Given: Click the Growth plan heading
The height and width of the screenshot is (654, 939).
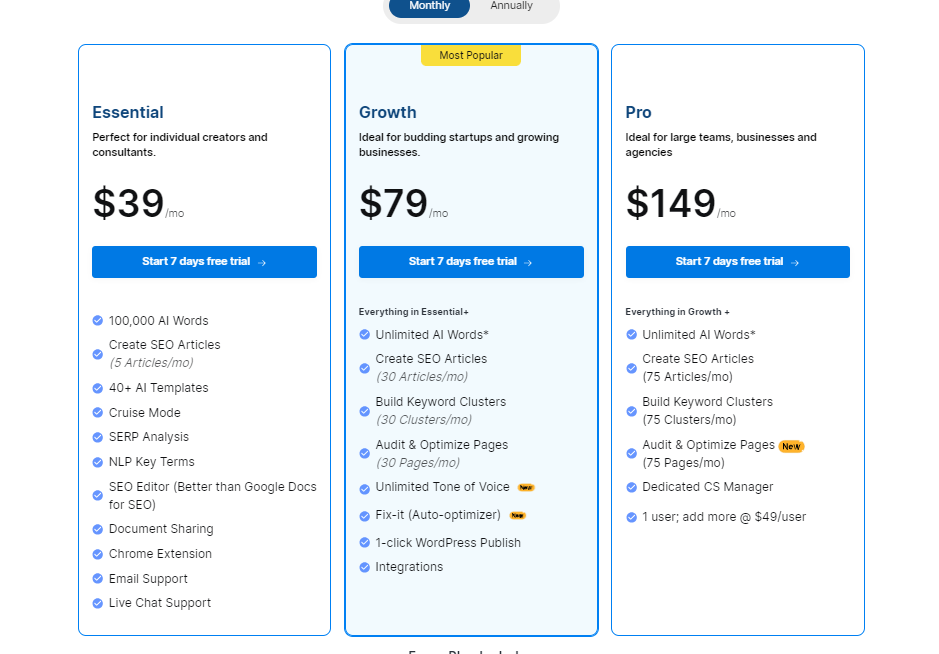Looking at the screenshot, I should pyautogui.click(x=387, y=113).
